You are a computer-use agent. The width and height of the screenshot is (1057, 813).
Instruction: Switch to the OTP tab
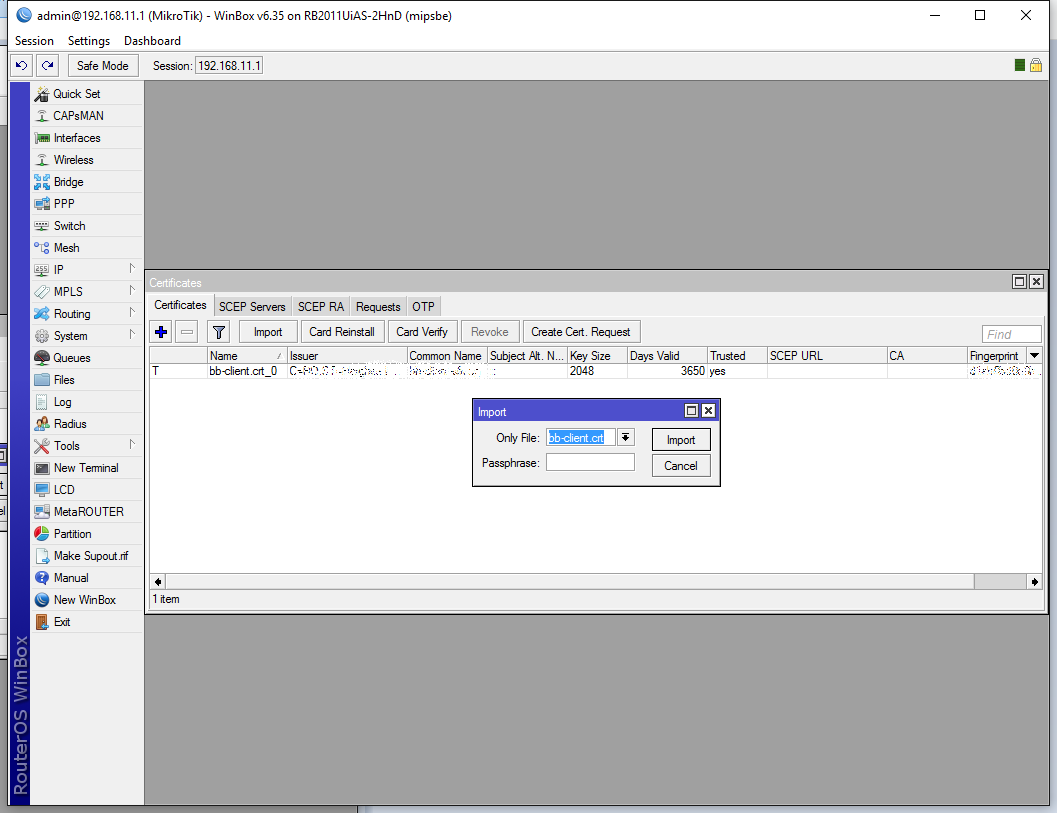423,307
